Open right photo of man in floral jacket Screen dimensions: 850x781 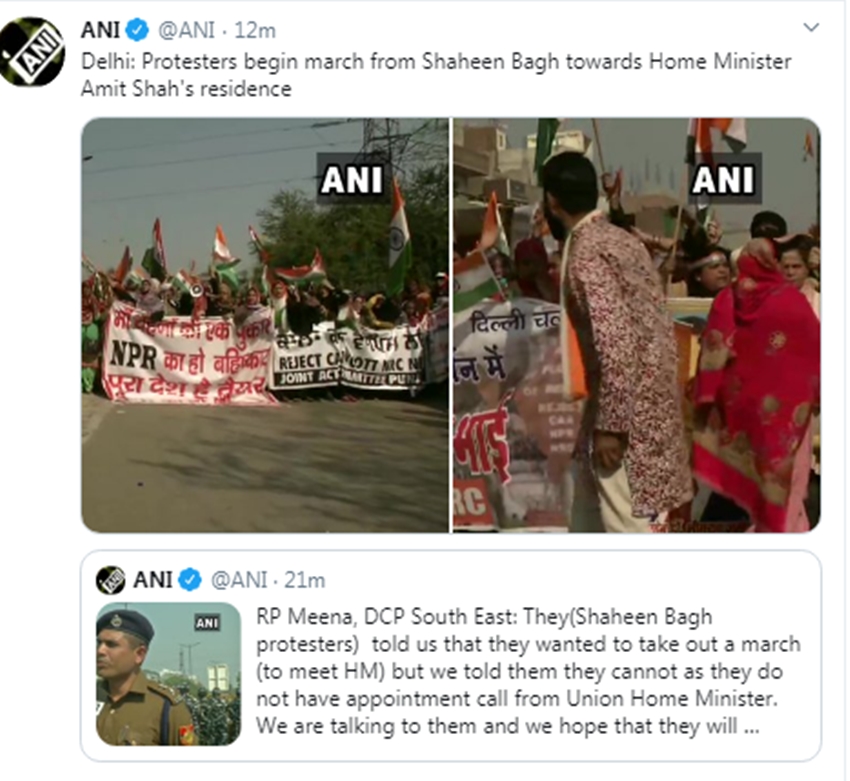coord(636,325)
